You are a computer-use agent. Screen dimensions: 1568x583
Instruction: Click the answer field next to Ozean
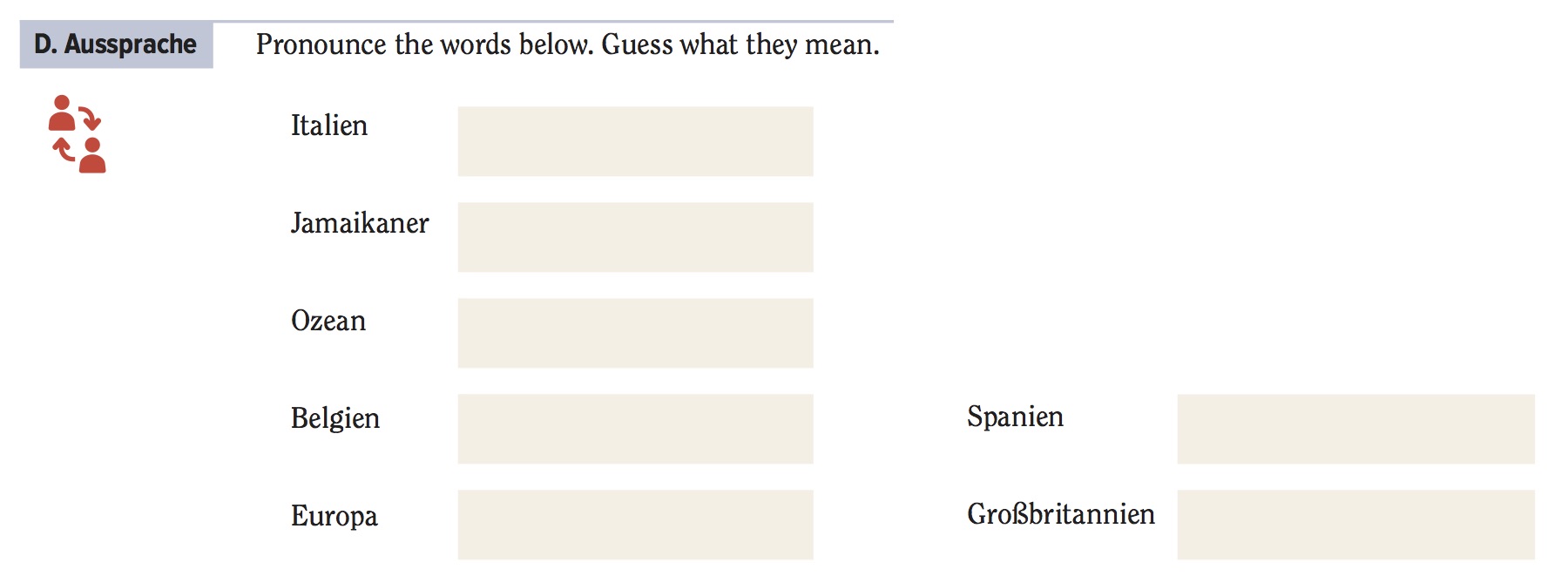pos(635,333)
